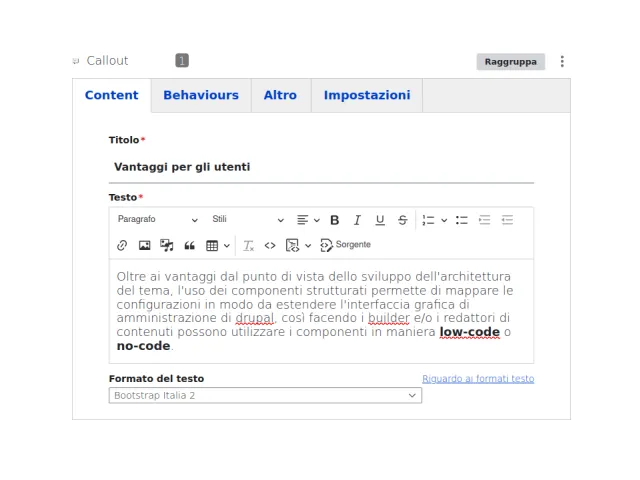Screen dimensions: 640x480
Task: Click the Formato del testo label
Action: point(156,379)
